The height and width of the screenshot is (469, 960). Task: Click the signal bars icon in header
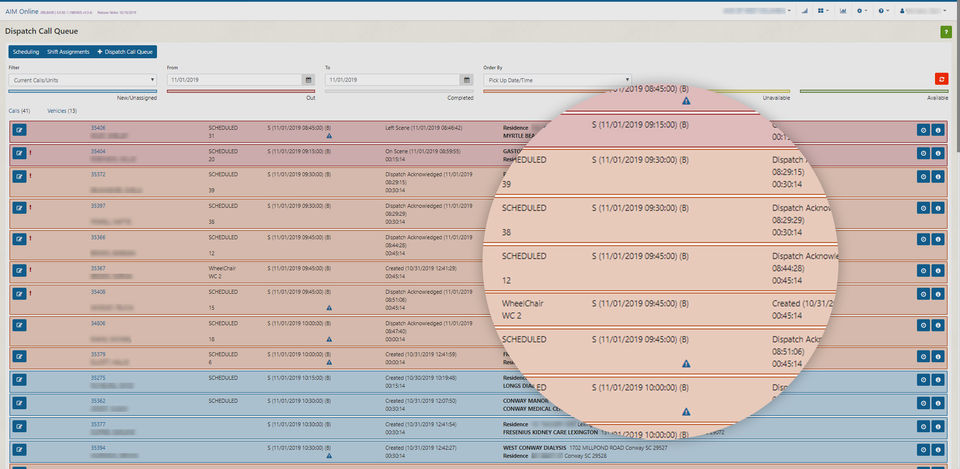(804, 11)
